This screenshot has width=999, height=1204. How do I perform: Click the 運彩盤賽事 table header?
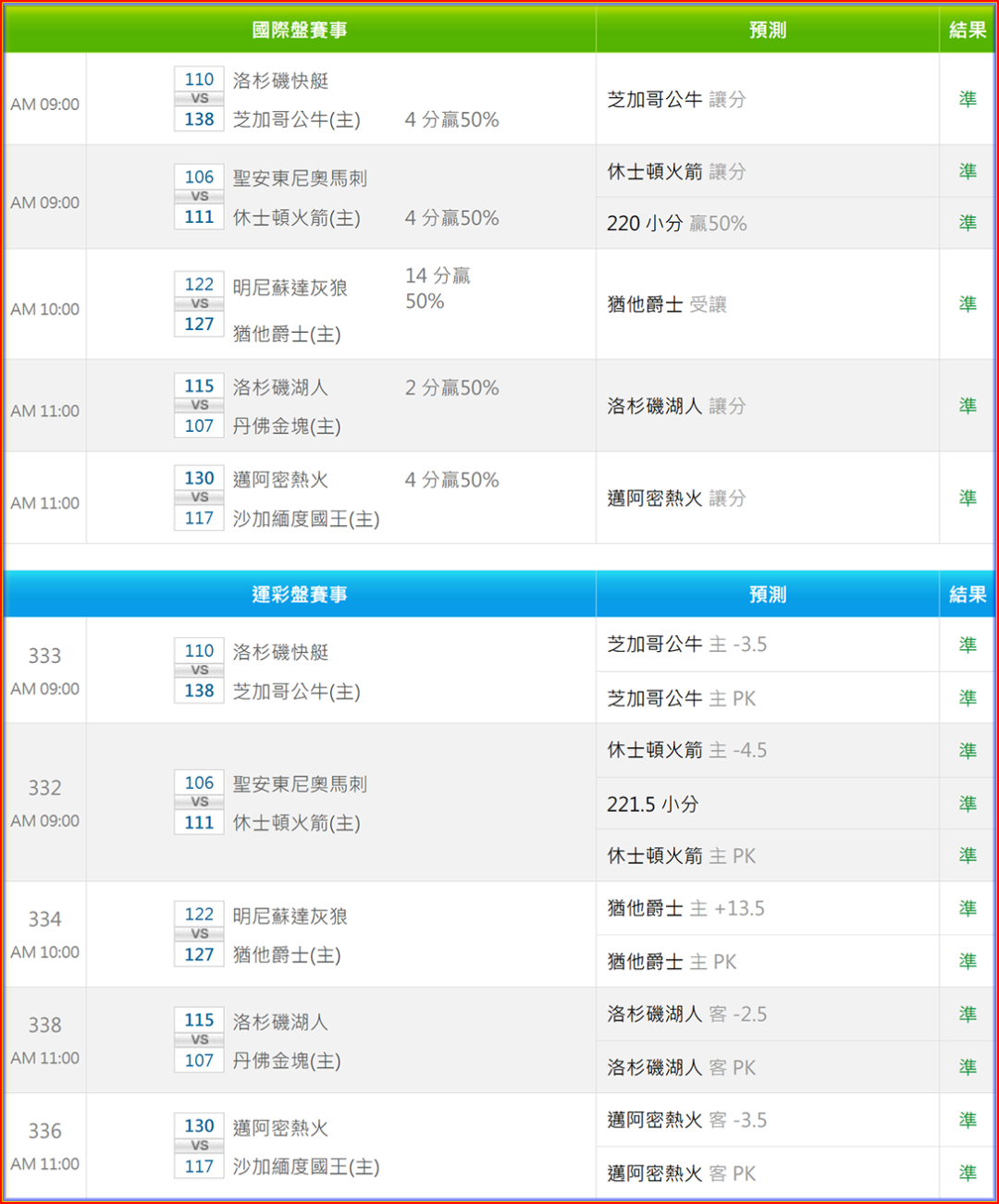click(300, 594)
